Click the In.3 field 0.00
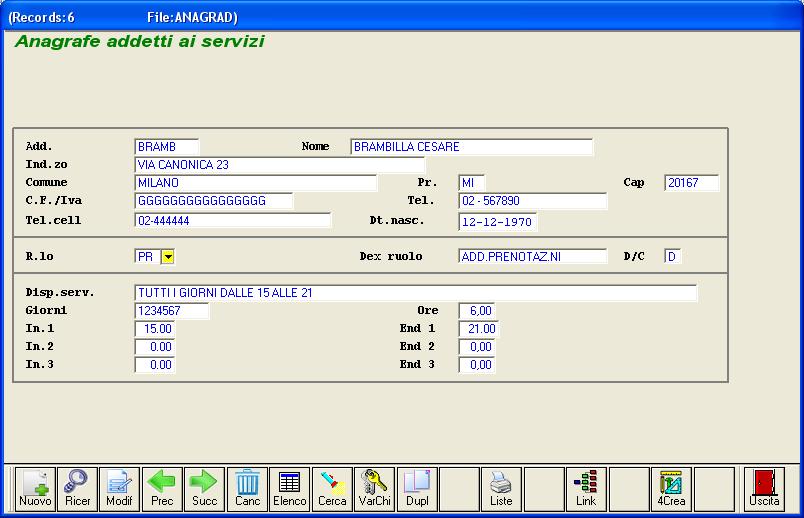The image size is (804, 518). (x=155, y=365)
